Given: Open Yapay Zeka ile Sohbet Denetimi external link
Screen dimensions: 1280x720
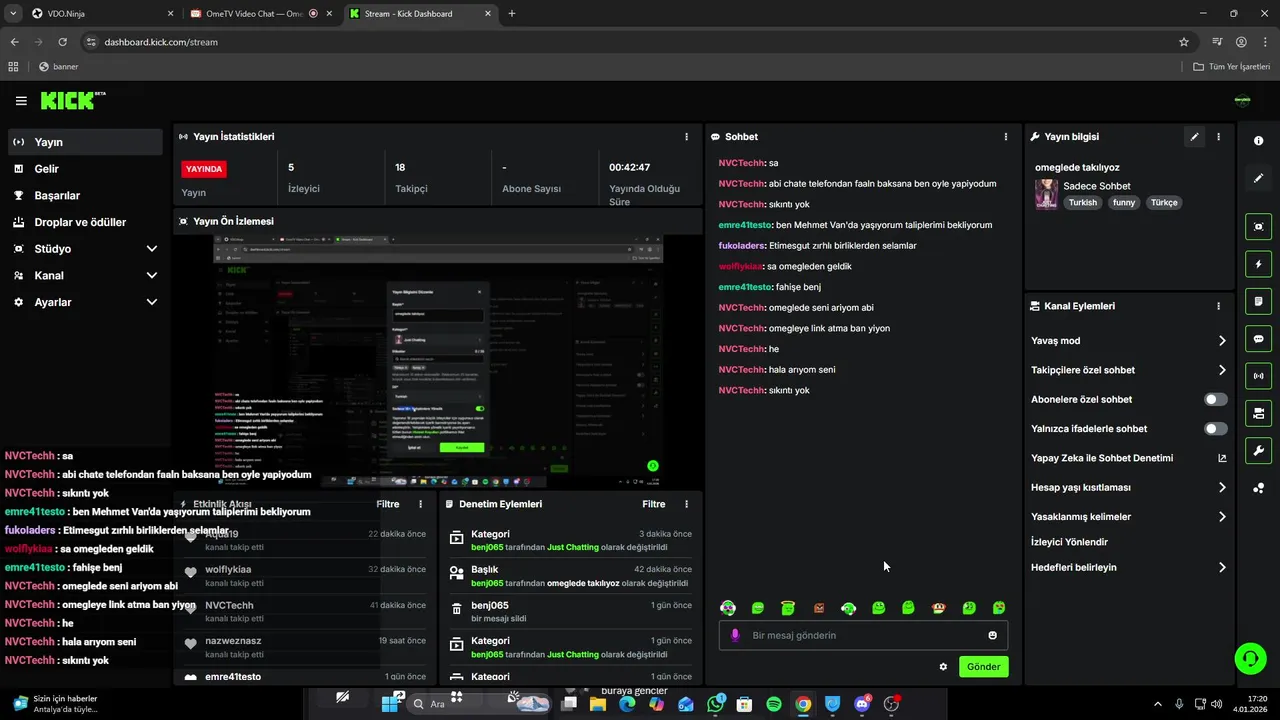Looking at the screenshot, I should click(x=1222, y=458).
